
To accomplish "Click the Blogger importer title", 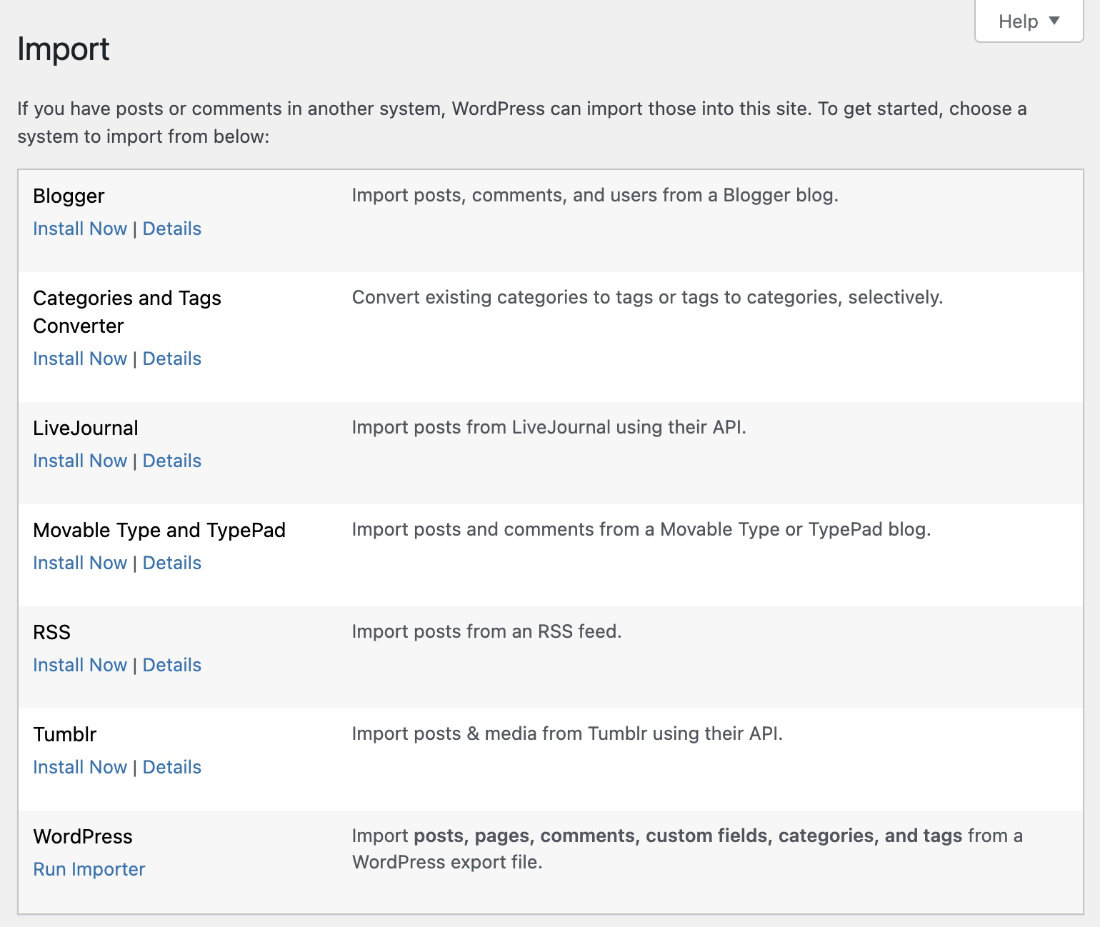I will [x=69, y=196].
